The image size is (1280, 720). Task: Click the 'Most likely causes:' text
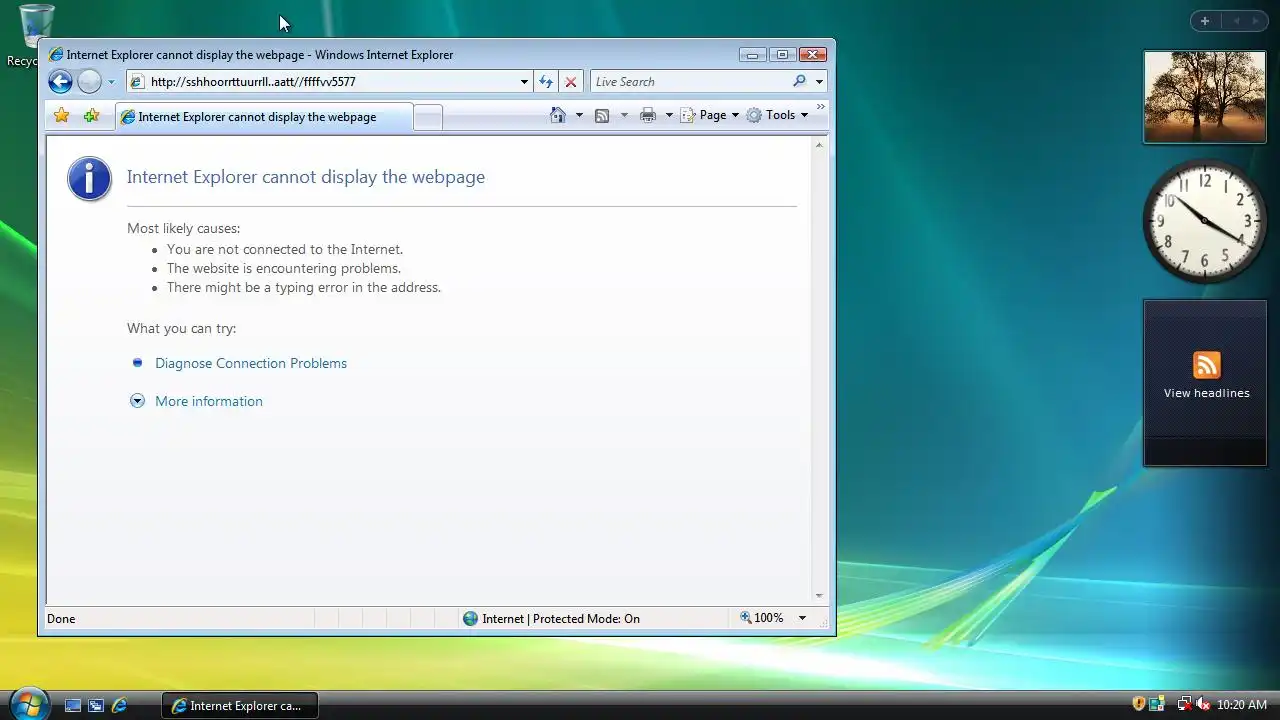pyautogui.click(x=184, y=228)
